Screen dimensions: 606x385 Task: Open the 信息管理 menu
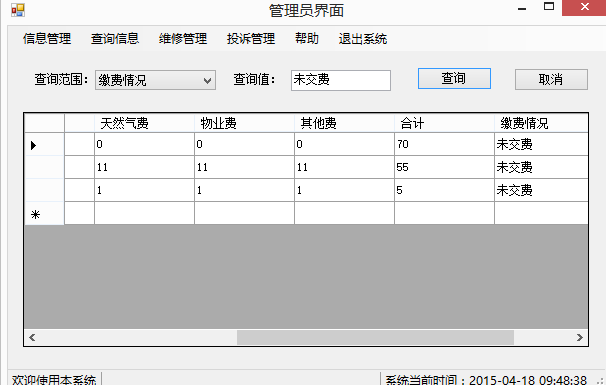(x=47, y=39)
